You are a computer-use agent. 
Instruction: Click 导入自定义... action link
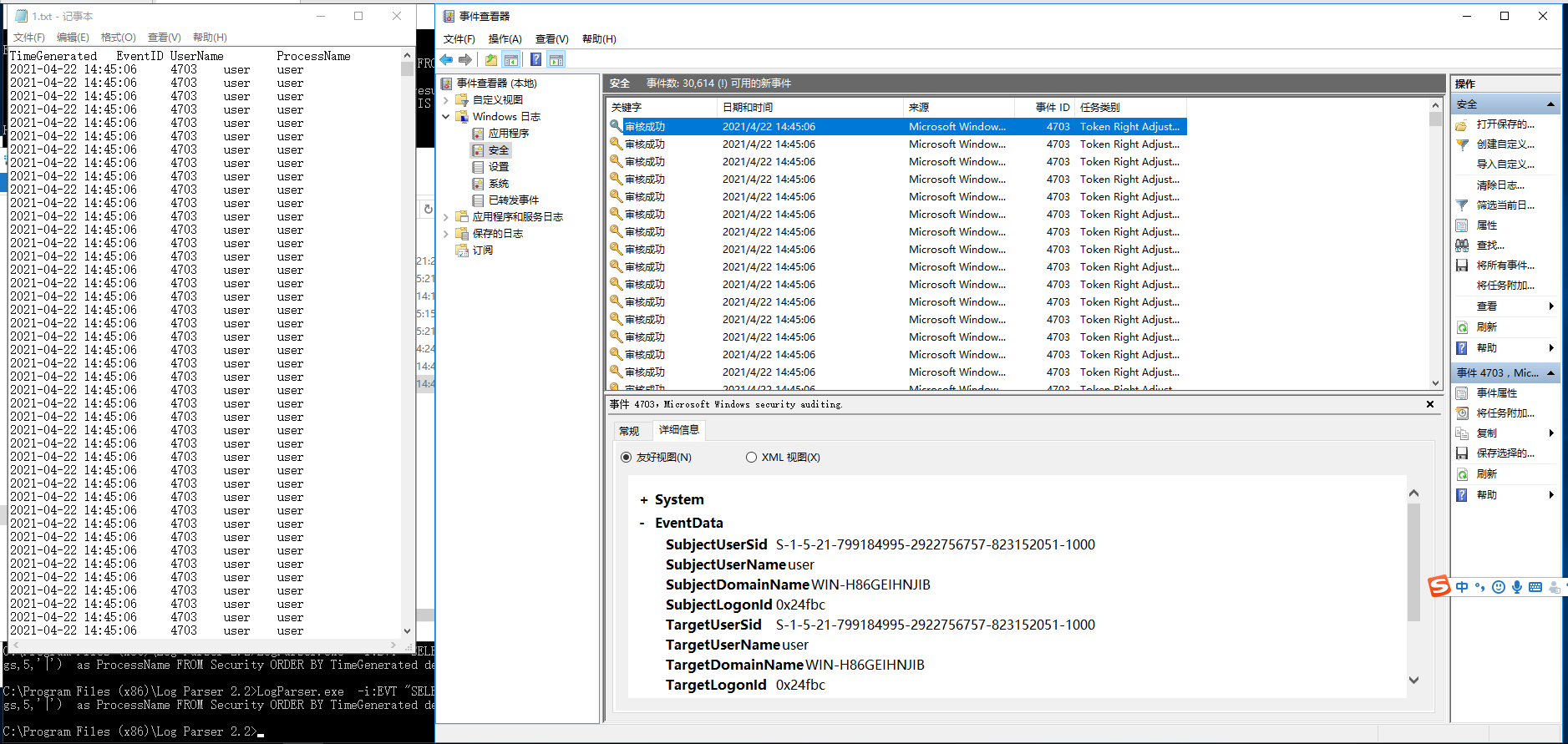(1505, 164)
